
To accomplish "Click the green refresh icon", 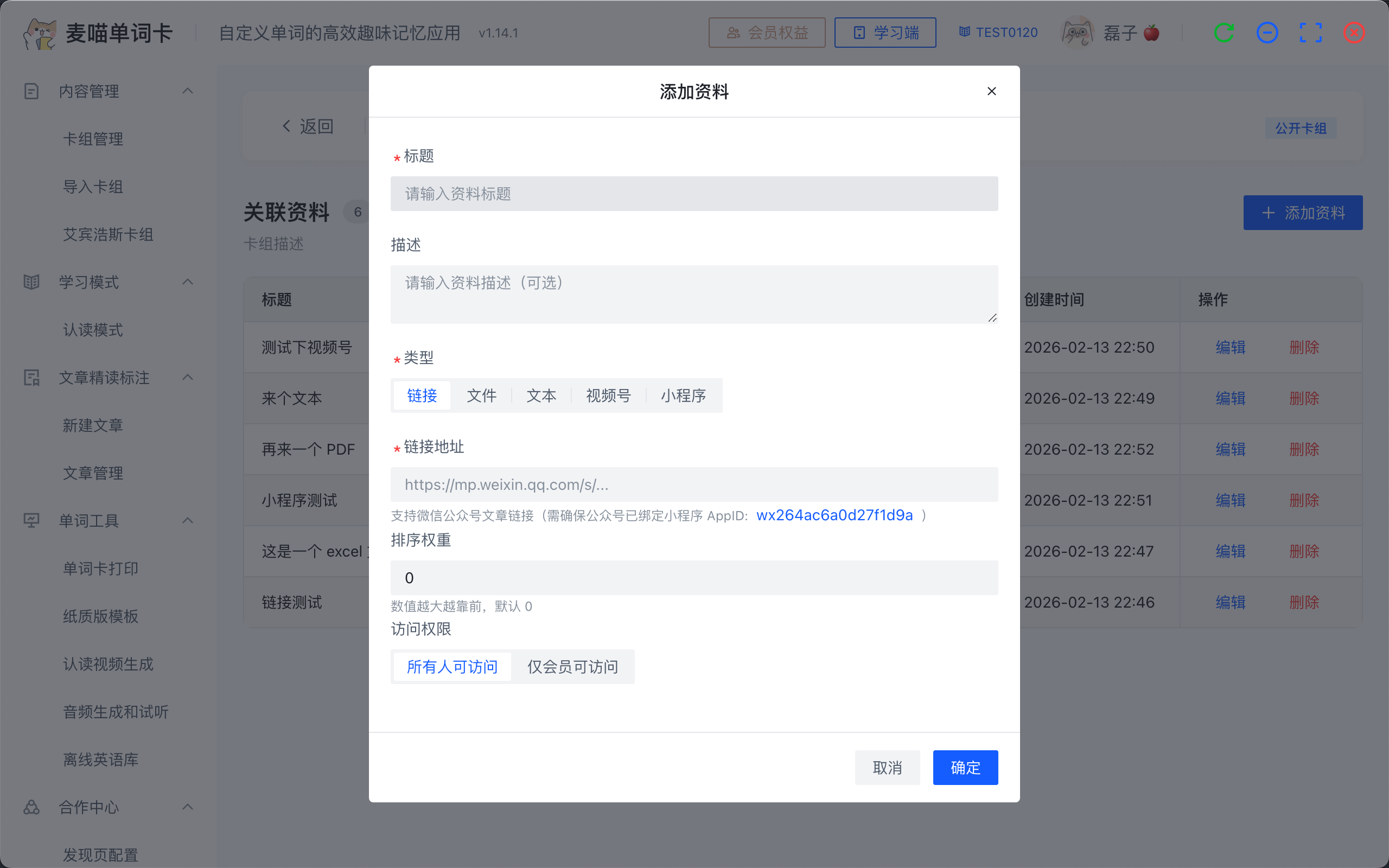I will click(1224, 32).
